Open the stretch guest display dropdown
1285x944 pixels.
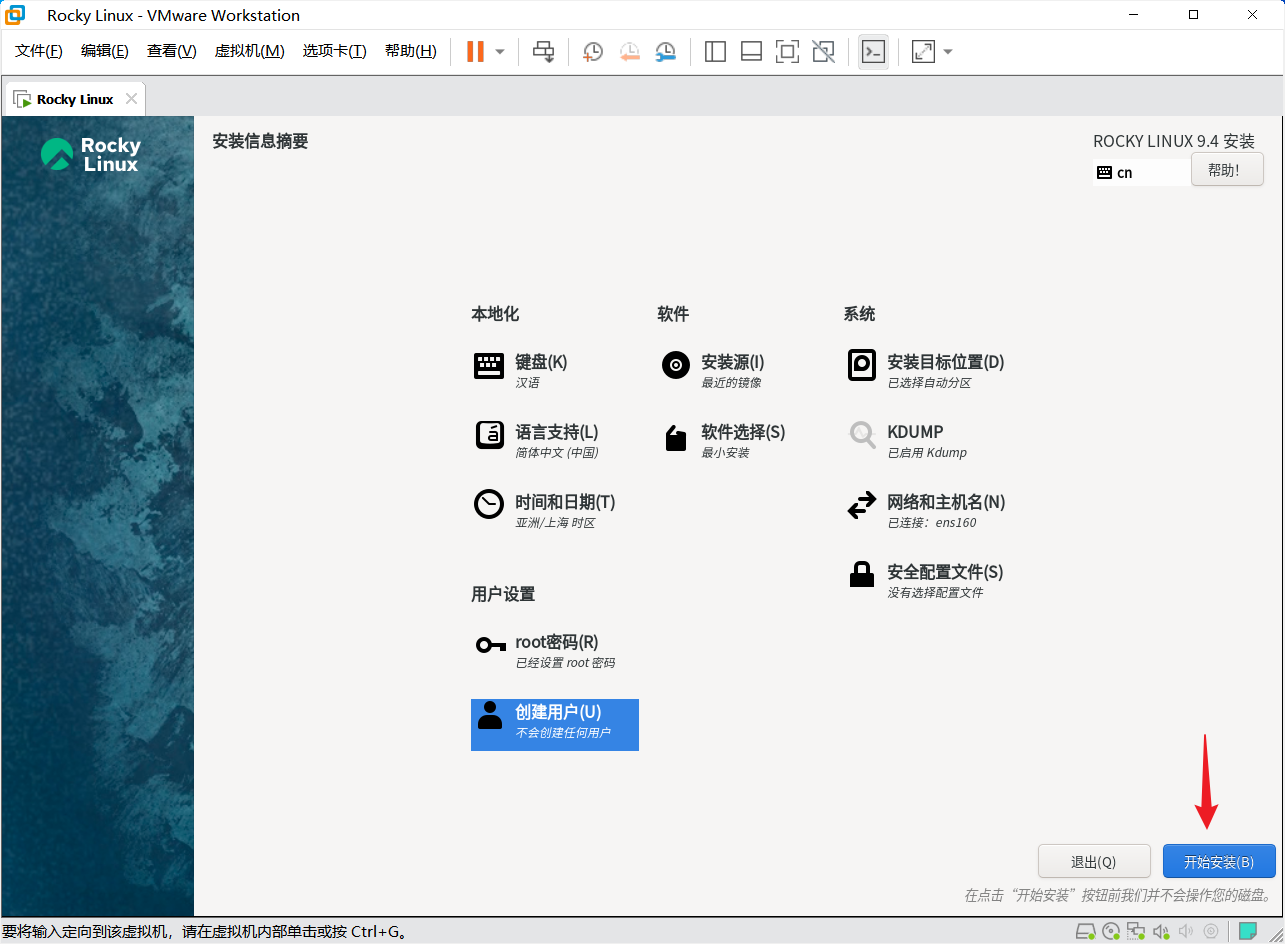pyautogui.click(x=945, y=51)
